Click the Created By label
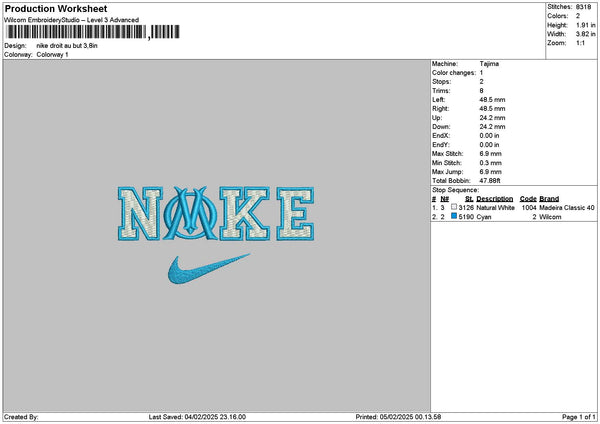The width and height of the screenshot is (600, 424). click(x=21, y=417)
